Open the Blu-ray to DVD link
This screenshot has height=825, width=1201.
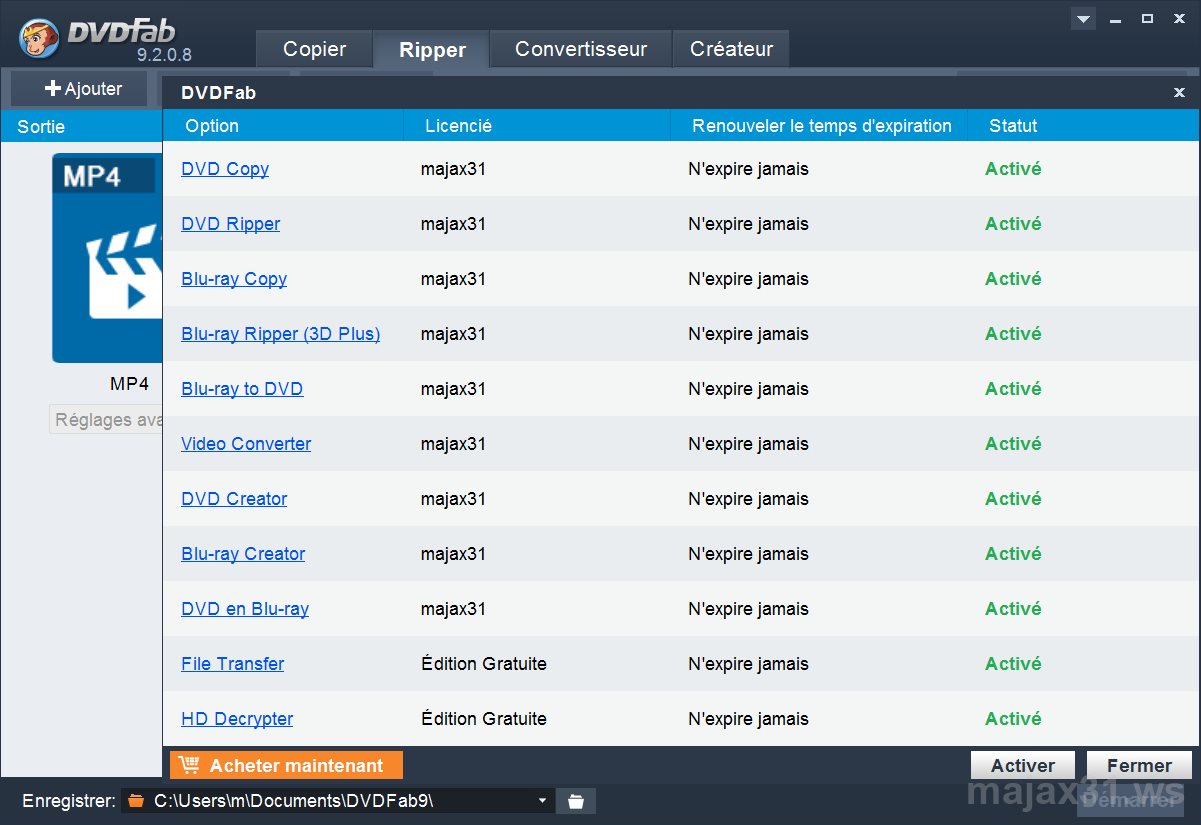tap(242, 389)
